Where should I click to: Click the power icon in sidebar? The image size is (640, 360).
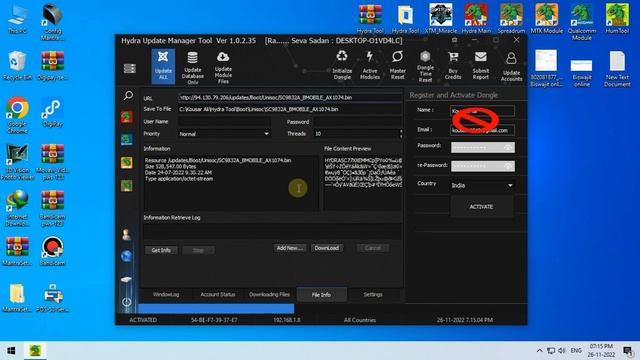pos(127,302)
